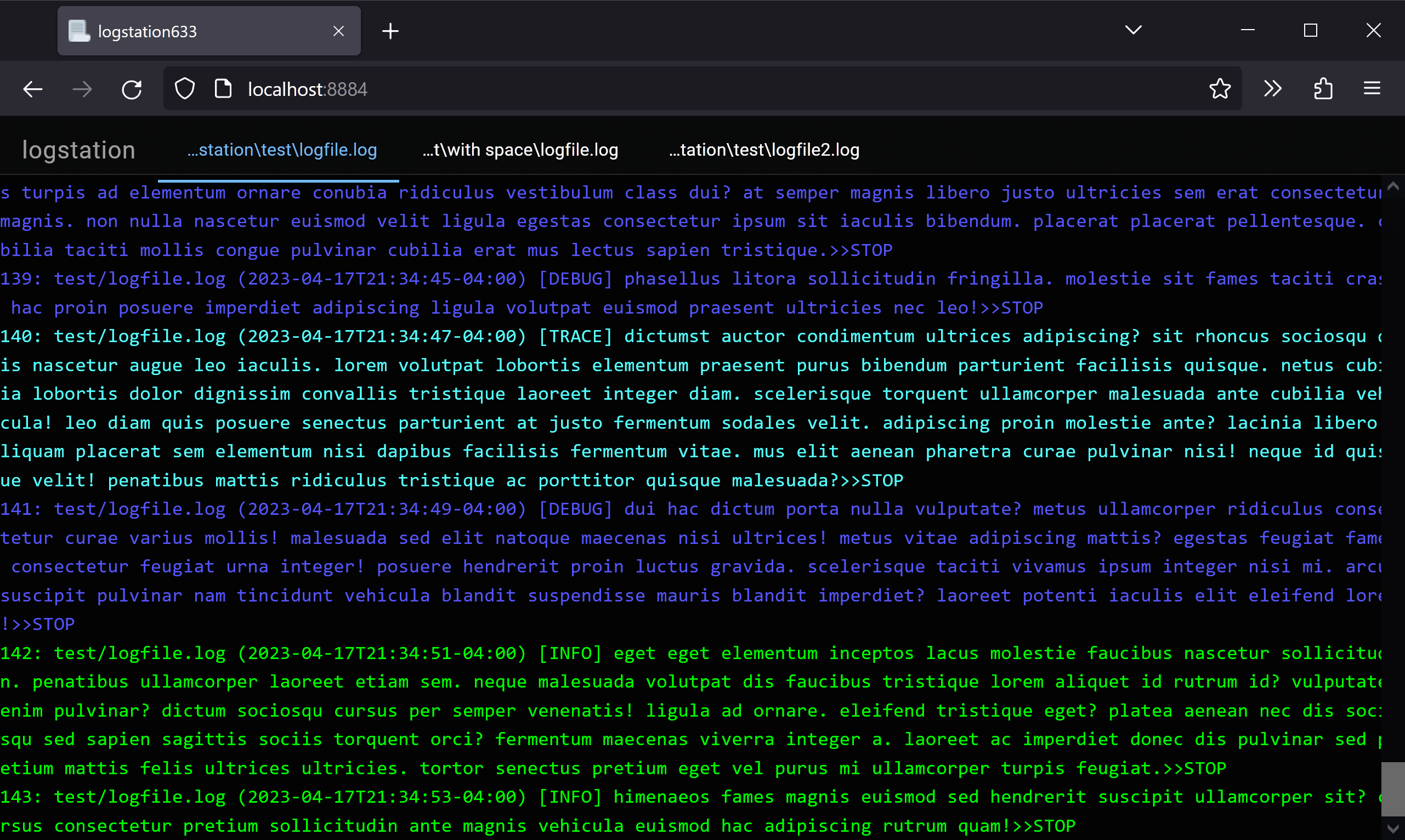
Task: Click the page info document icon
Action: coord(223,89)
